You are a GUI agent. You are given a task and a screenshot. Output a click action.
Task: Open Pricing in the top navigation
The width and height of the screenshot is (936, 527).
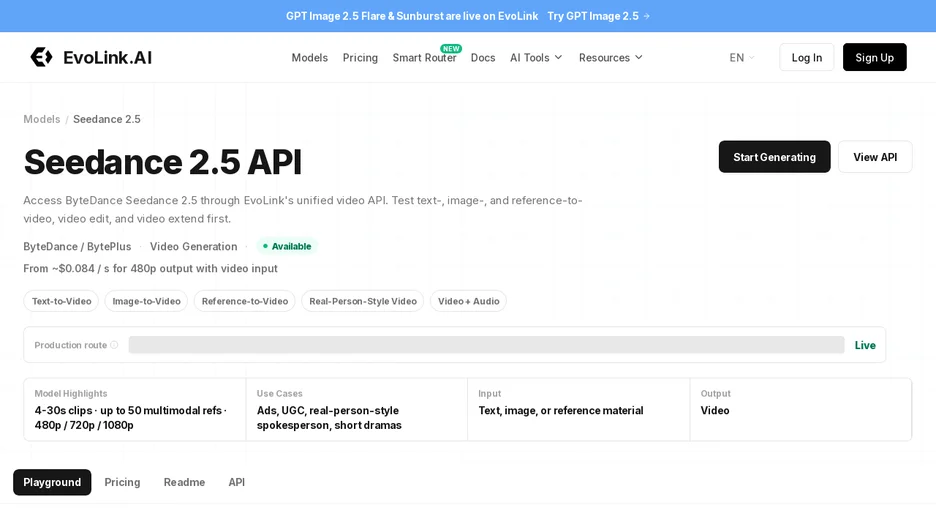(x=360, y=57)
